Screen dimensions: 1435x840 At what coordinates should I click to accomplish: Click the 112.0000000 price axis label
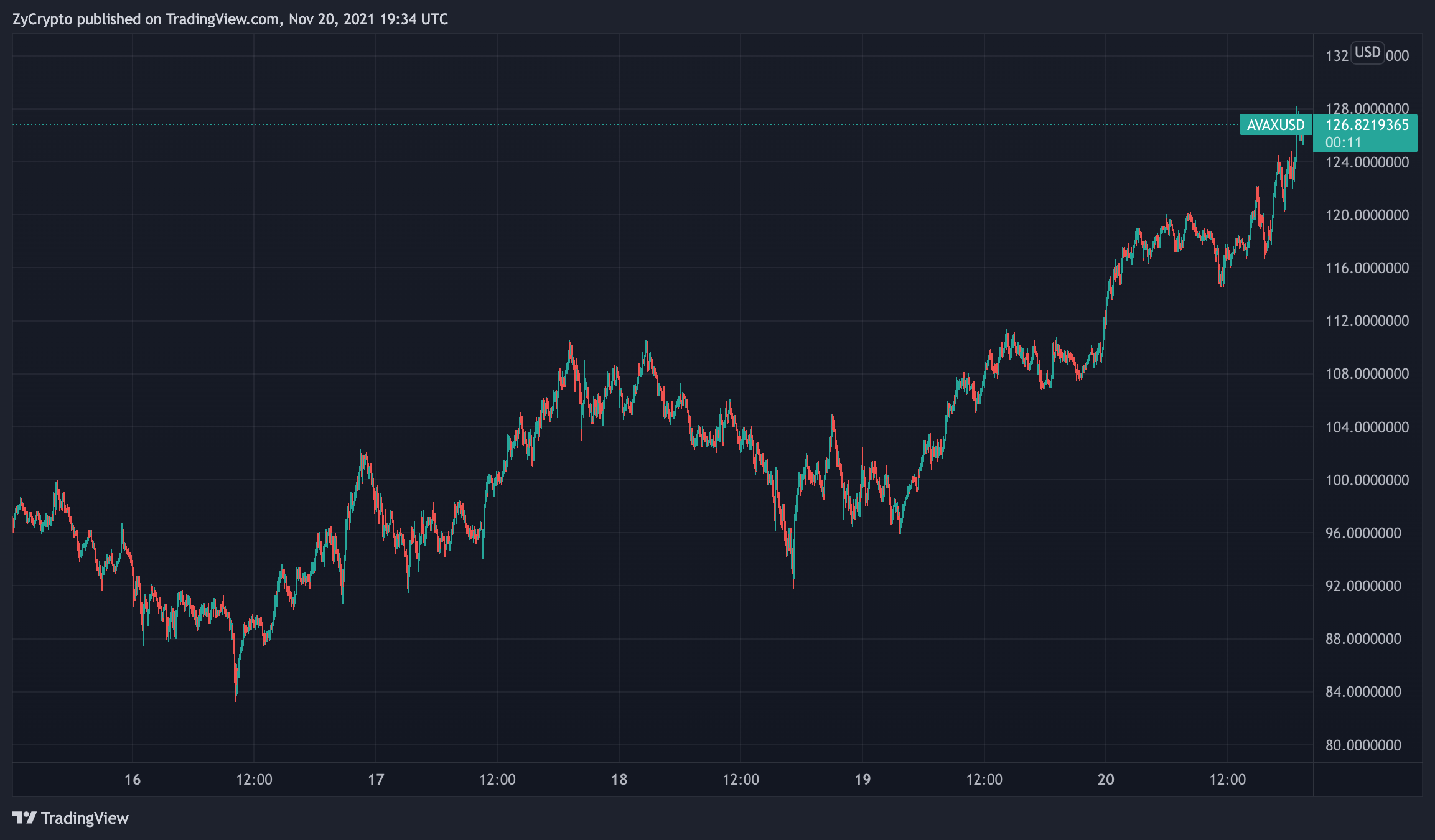point(1367,321)
